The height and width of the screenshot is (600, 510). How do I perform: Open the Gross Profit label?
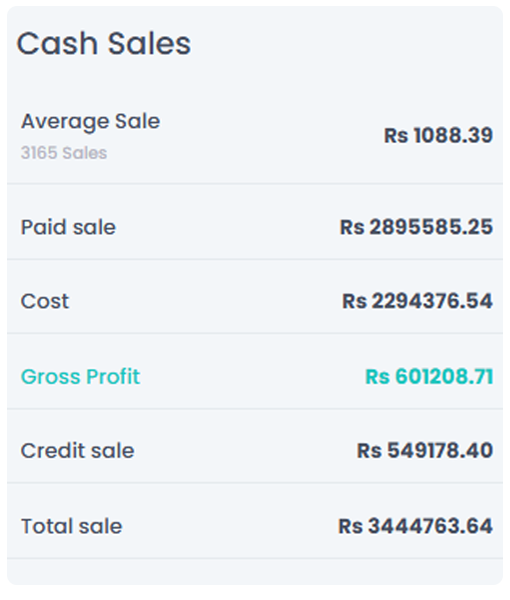coord(80,377)
